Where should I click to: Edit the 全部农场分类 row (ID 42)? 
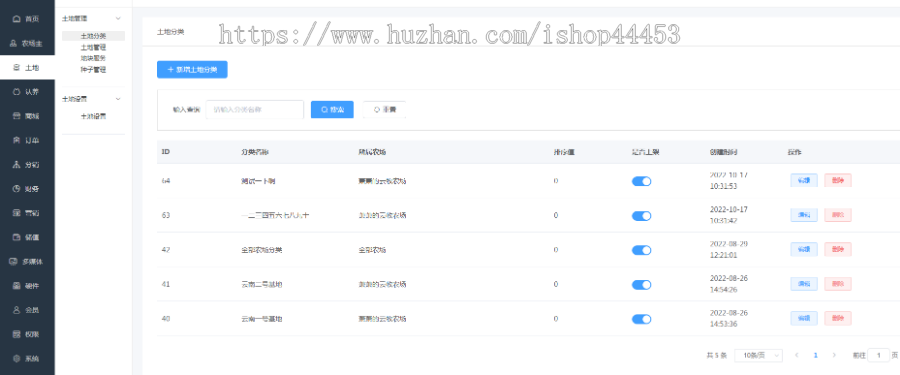click(x=804, y=249)
